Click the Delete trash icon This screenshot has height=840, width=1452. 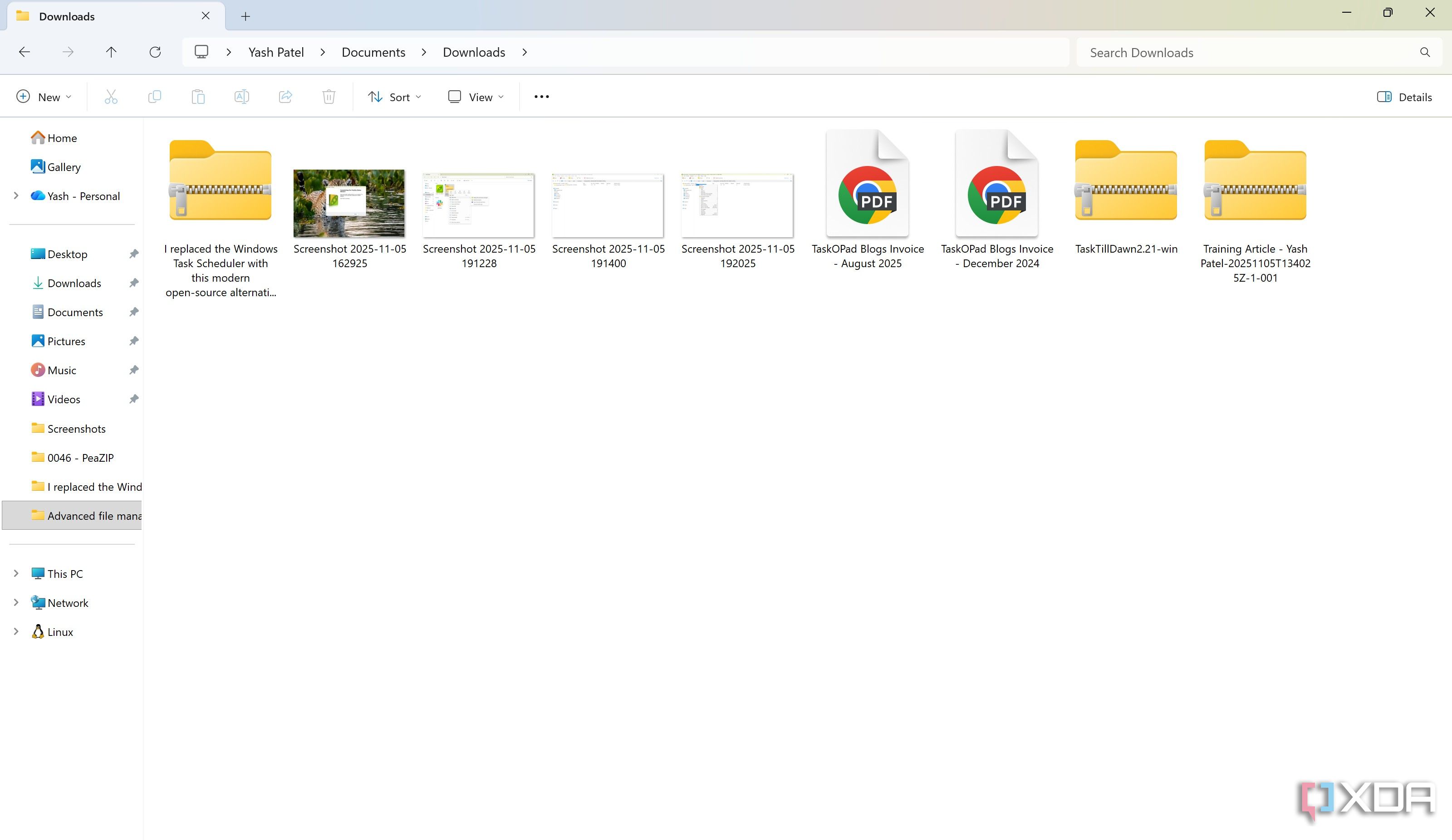pyautogui.click(x=329, y=97)
